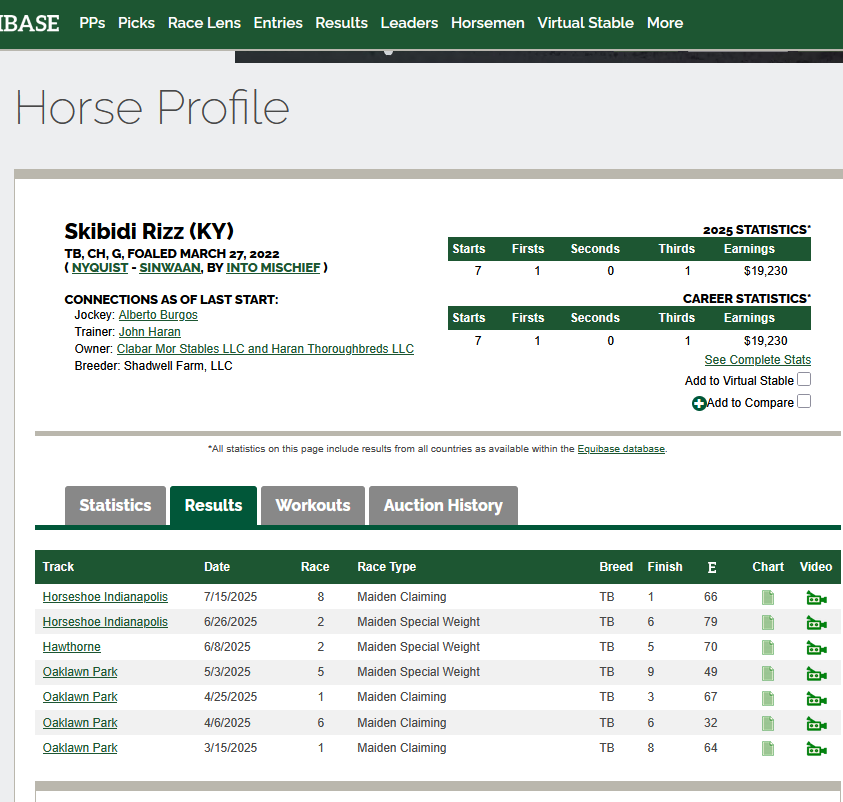Click the CAREER STATISTICS heading
Screen dimensions: 843x802
(747, 299)
